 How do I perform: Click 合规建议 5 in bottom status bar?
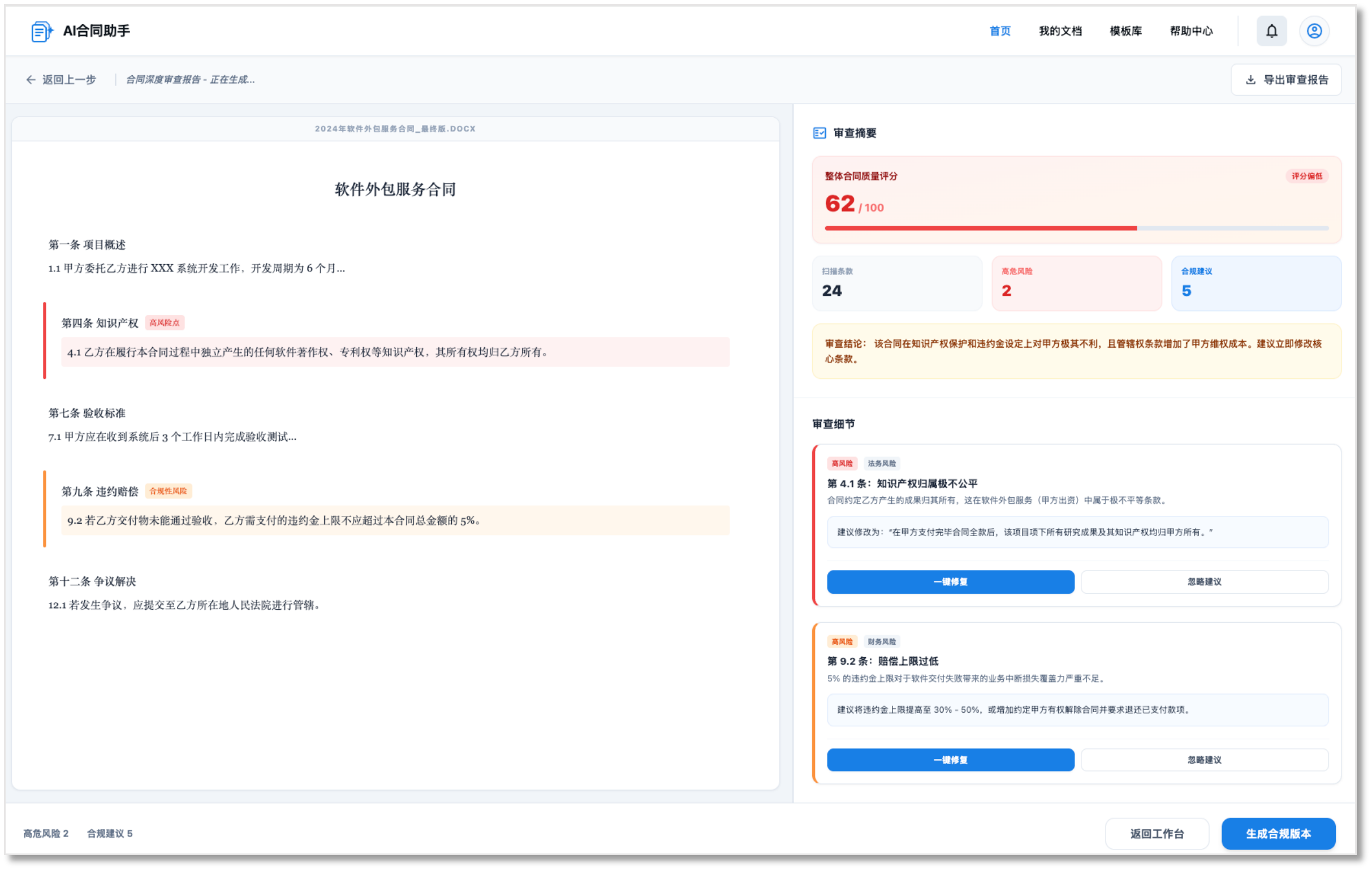click(x=109, y=834)
